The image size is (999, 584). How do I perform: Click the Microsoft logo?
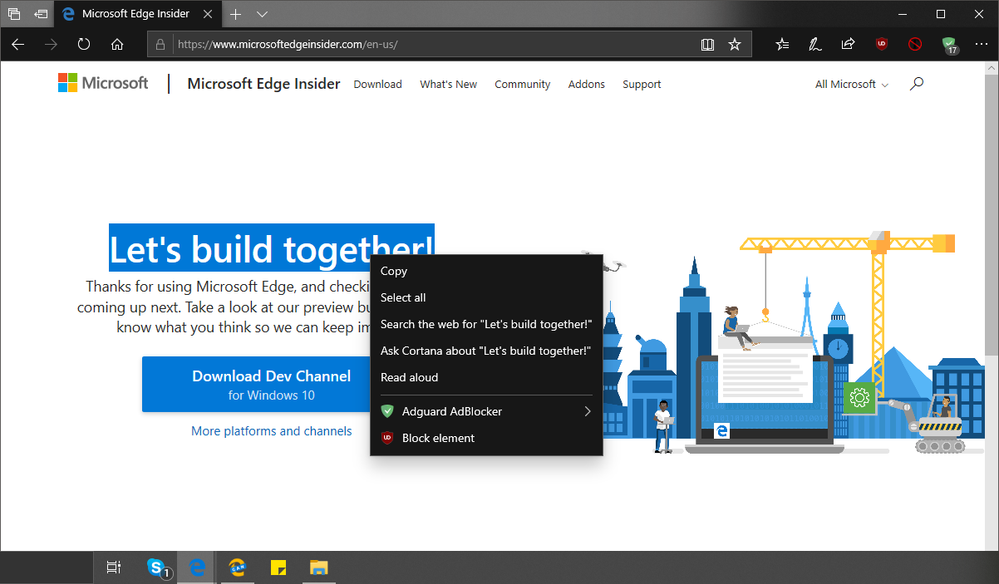103,83
